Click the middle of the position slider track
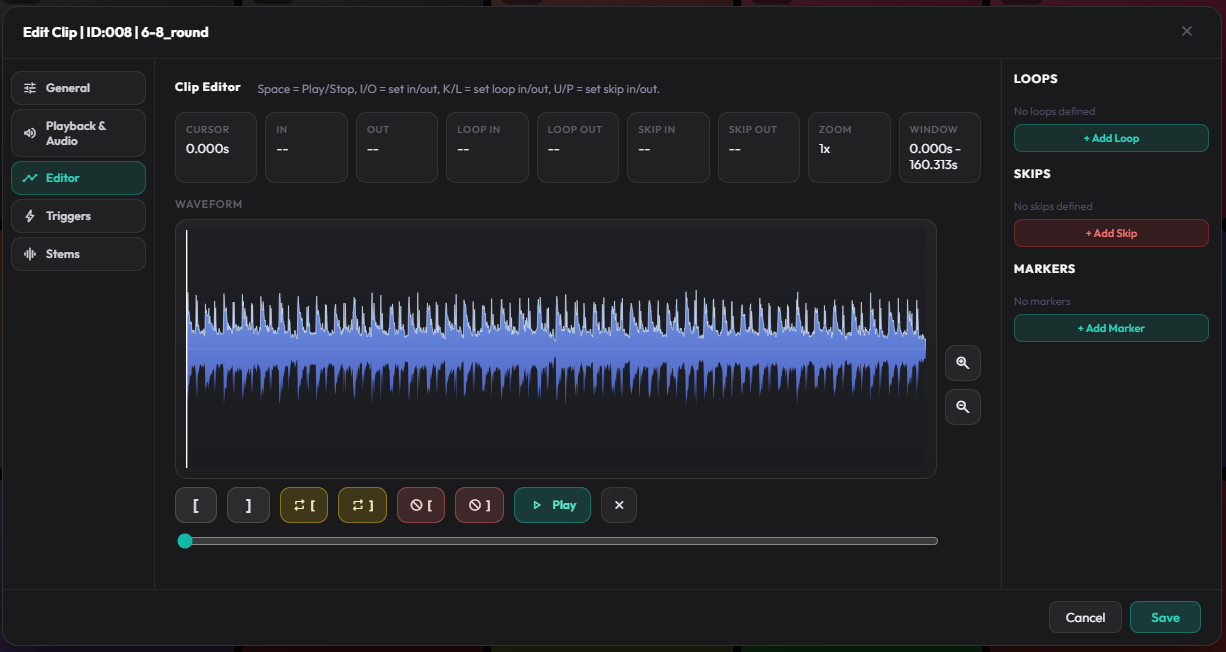Image resolution: width=1226 pixels, height=652 pixels. point(557,541)
